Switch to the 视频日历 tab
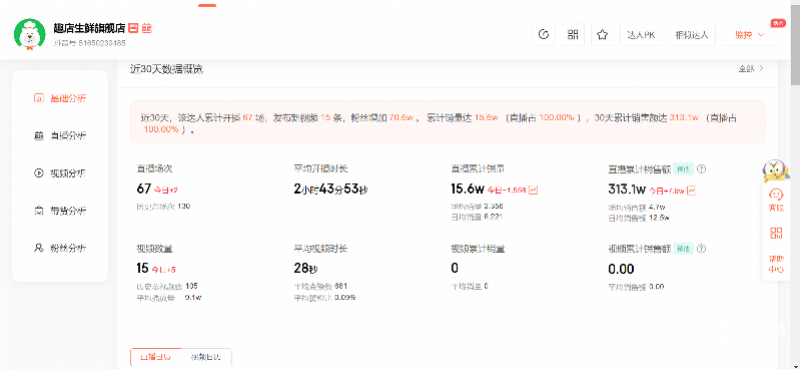Image resolution: width=800 pixels, height=369 pixels. point(206,357)
